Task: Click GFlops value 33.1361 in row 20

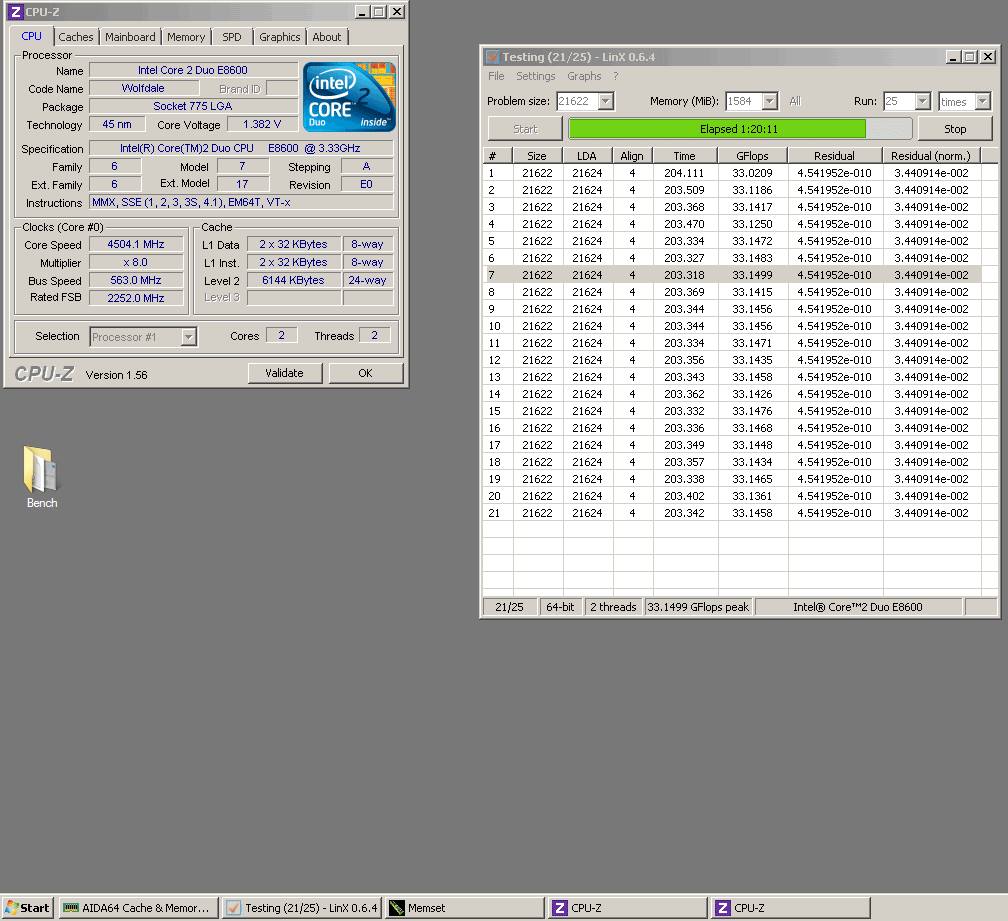Action: pyautogui.click(x=752, y=496)
